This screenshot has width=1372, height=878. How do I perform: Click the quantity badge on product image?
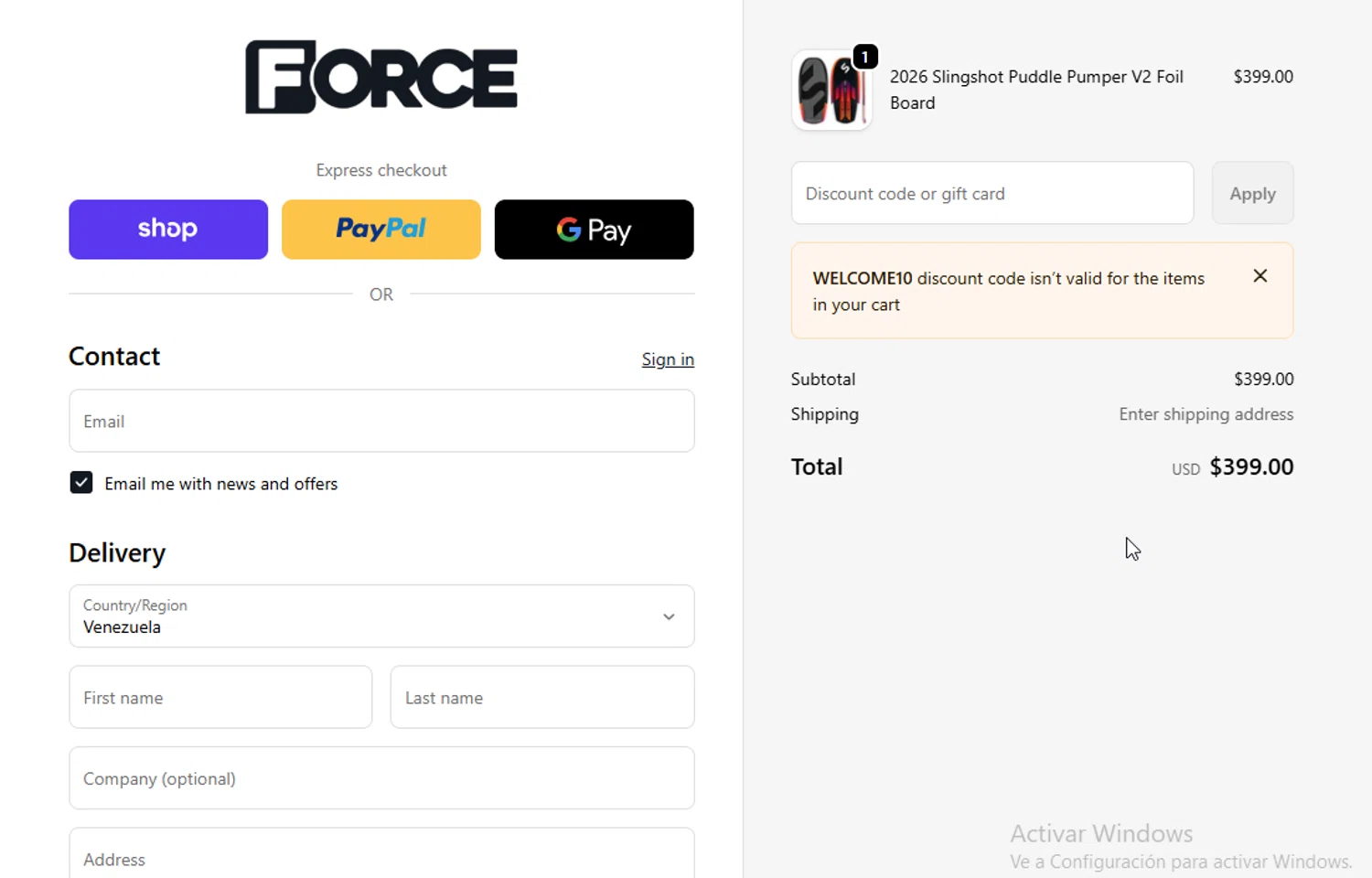click(x=865, y=57)
